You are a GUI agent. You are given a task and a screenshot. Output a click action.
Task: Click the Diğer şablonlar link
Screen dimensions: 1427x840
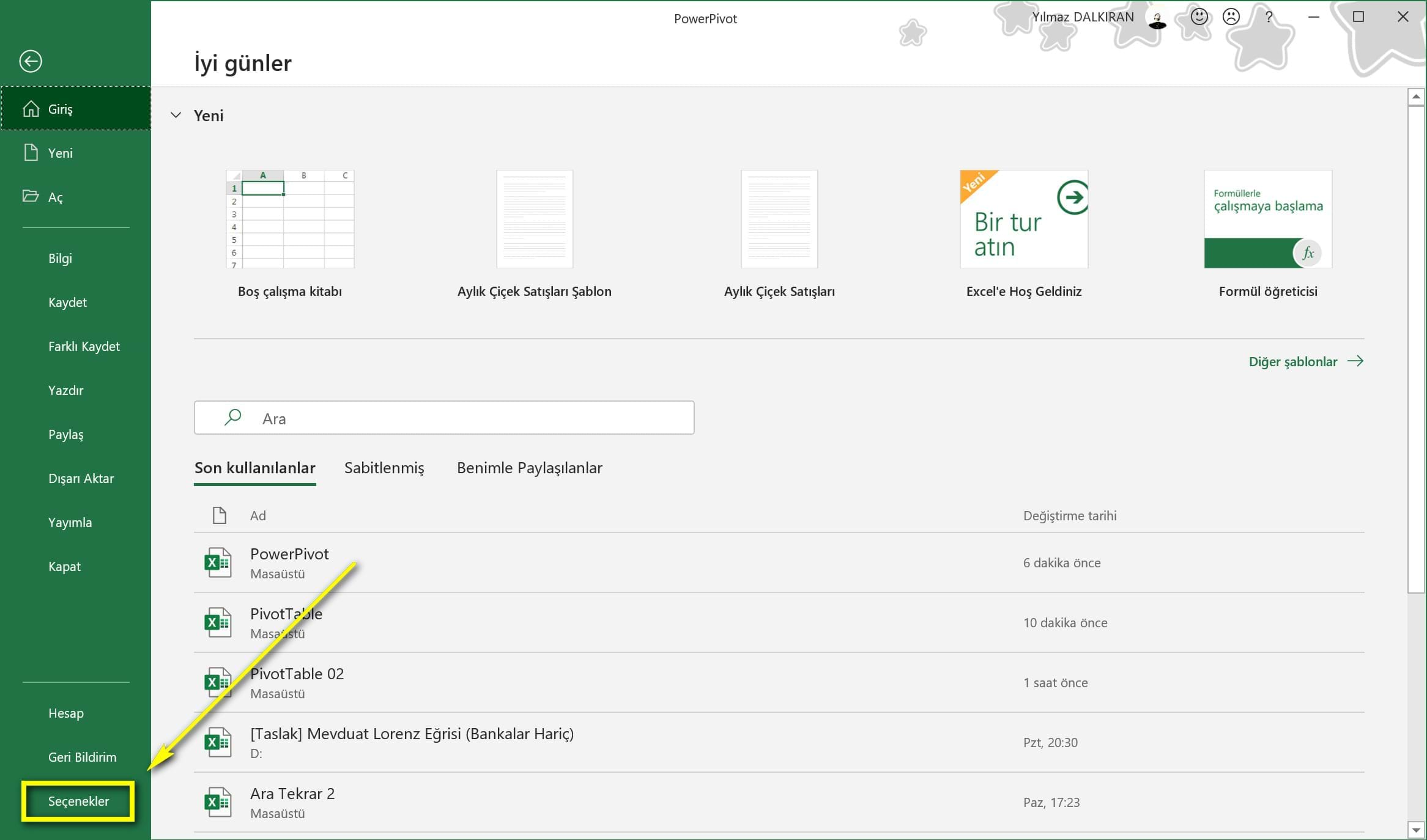(x=1306, y=361)
